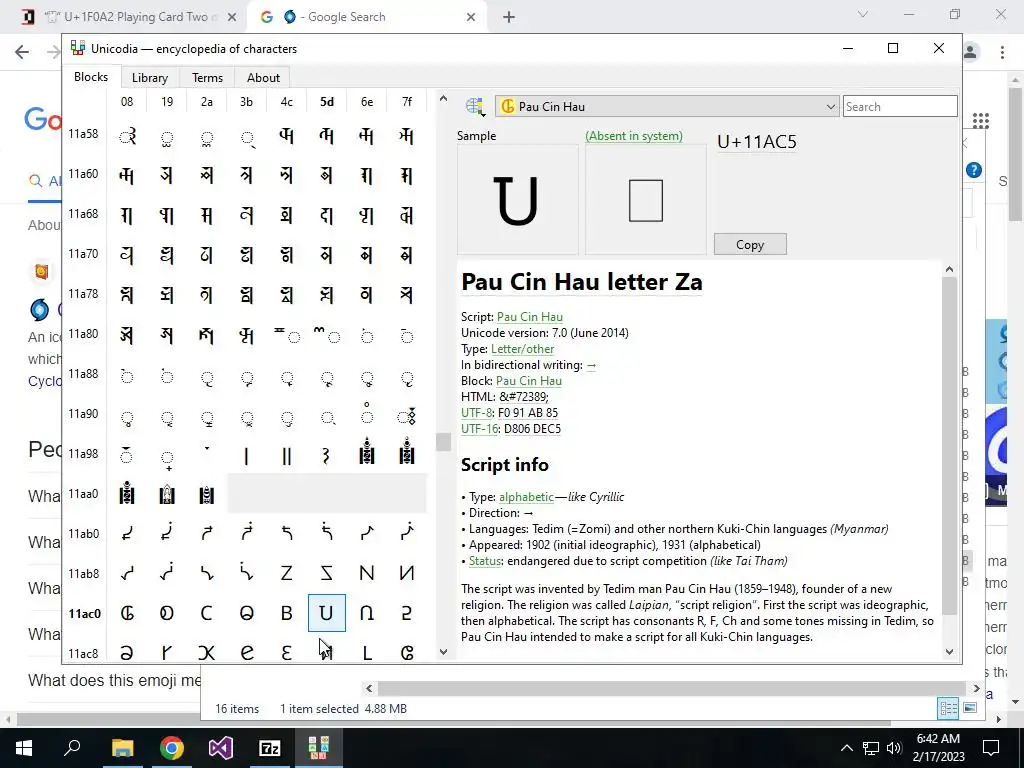This screenshot has width=1024, height=768.
Task: Expand the Pau Cin Hau block dropdown
Action: click(x=666, y=106)
